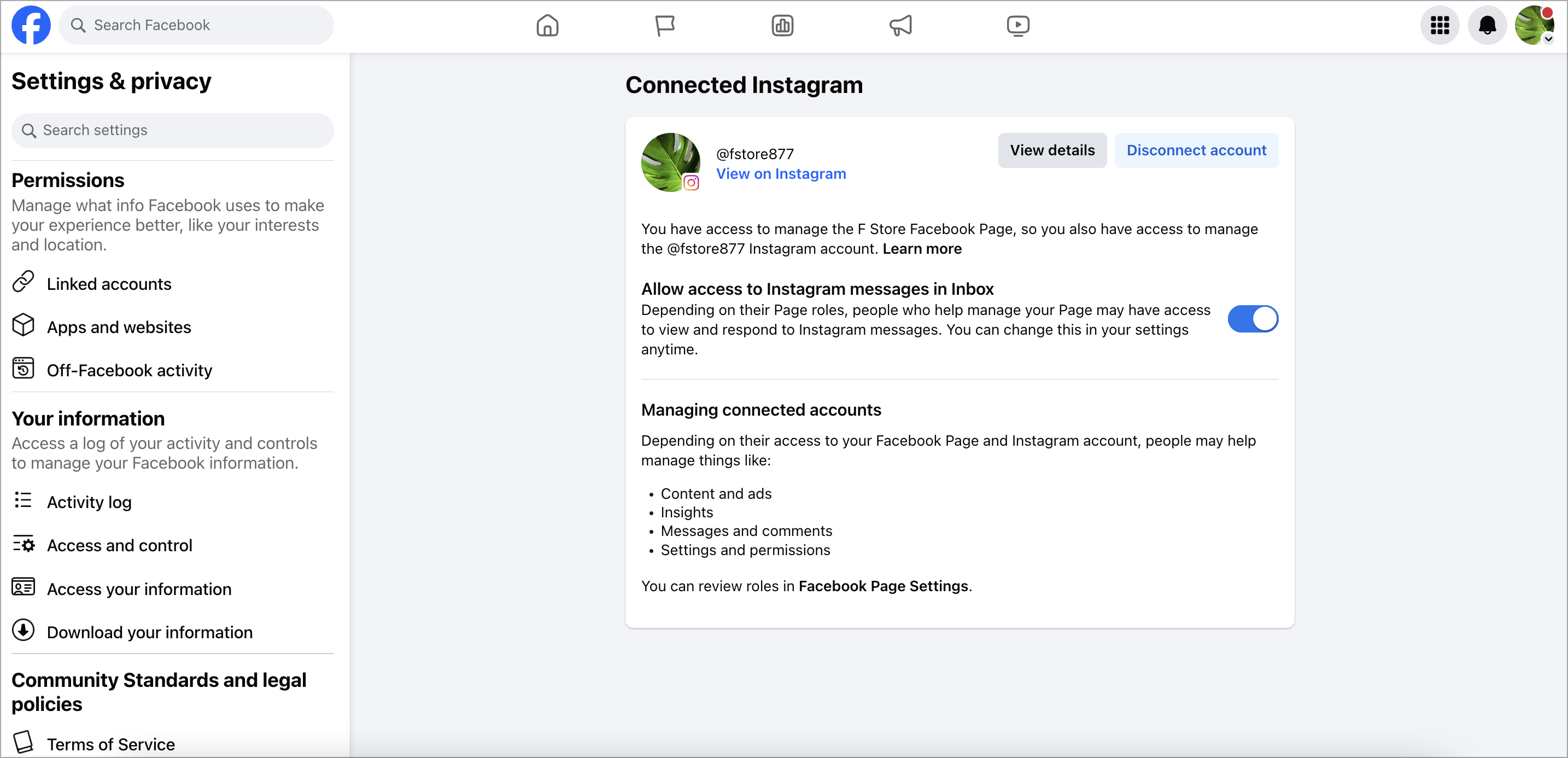Follow the View on Instagram link

point(781,174)
